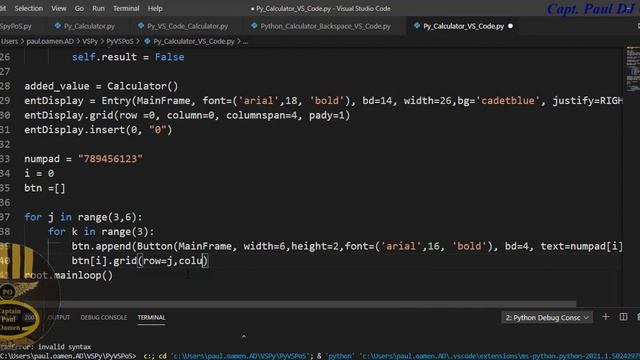640x360 pixels.
Task: Click on 'self.result = False' line
Action: click(x=128, y=57)
